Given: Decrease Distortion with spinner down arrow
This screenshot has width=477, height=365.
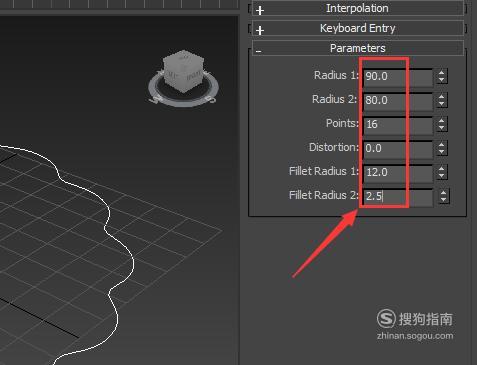Looking at the screenshot, I should pyautogui.click(x=441, y=152).
